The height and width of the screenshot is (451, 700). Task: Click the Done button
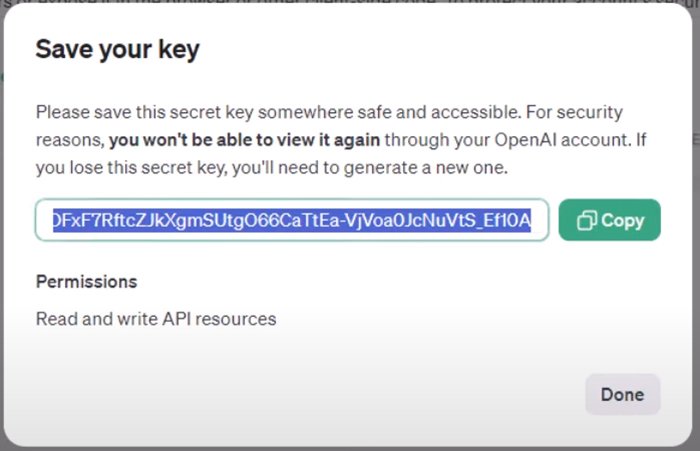(623, 394)
